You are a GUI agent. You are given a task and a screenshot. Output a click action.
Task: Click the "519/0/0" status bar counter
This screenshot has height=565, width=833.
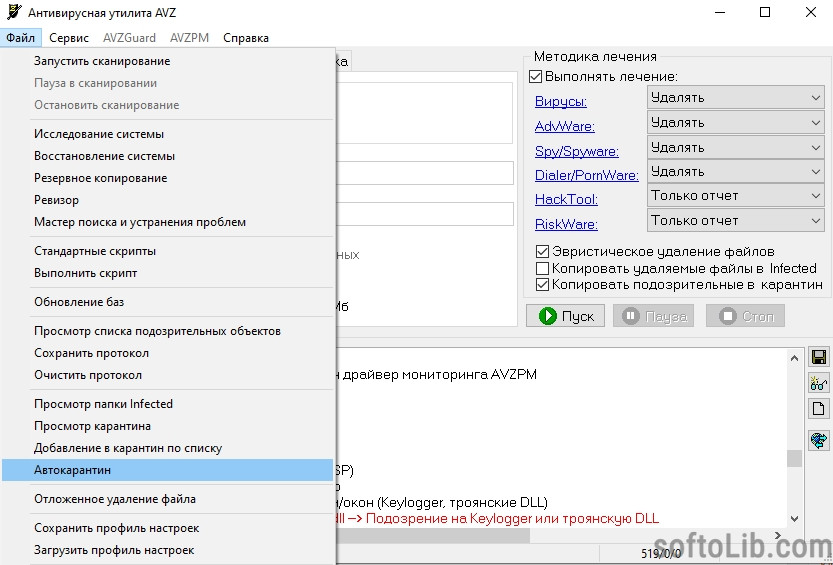click(660, 554)
